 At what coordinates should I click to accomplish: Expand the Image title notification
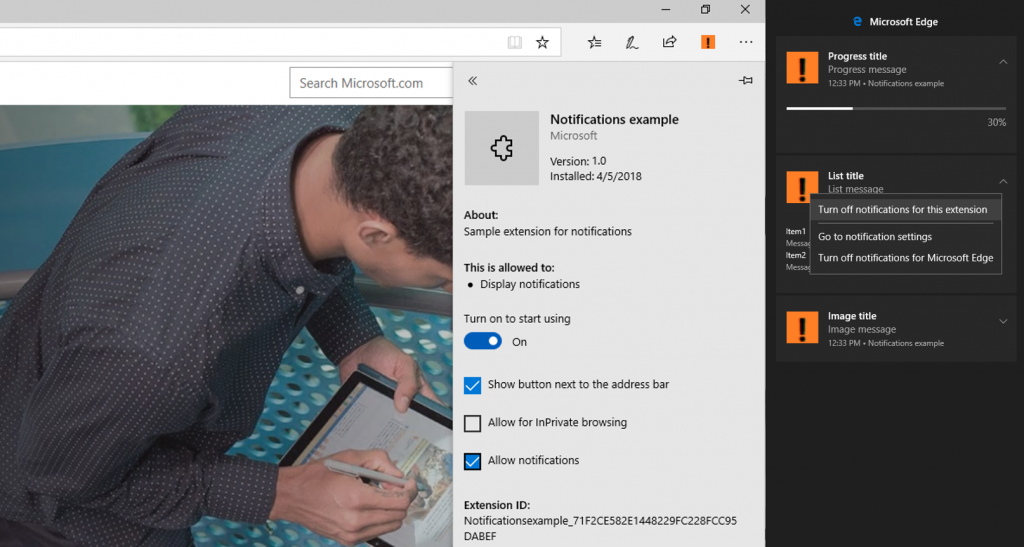[1003, 321]
